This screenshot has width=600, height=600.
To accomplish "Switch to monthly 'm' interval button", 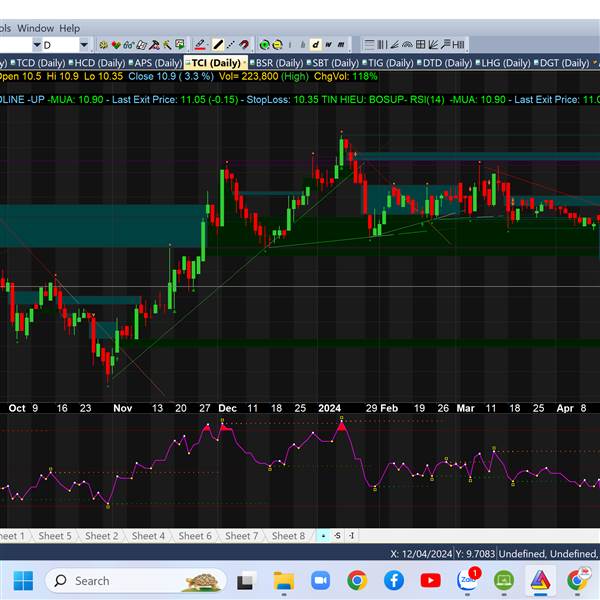I will (341, 45).
